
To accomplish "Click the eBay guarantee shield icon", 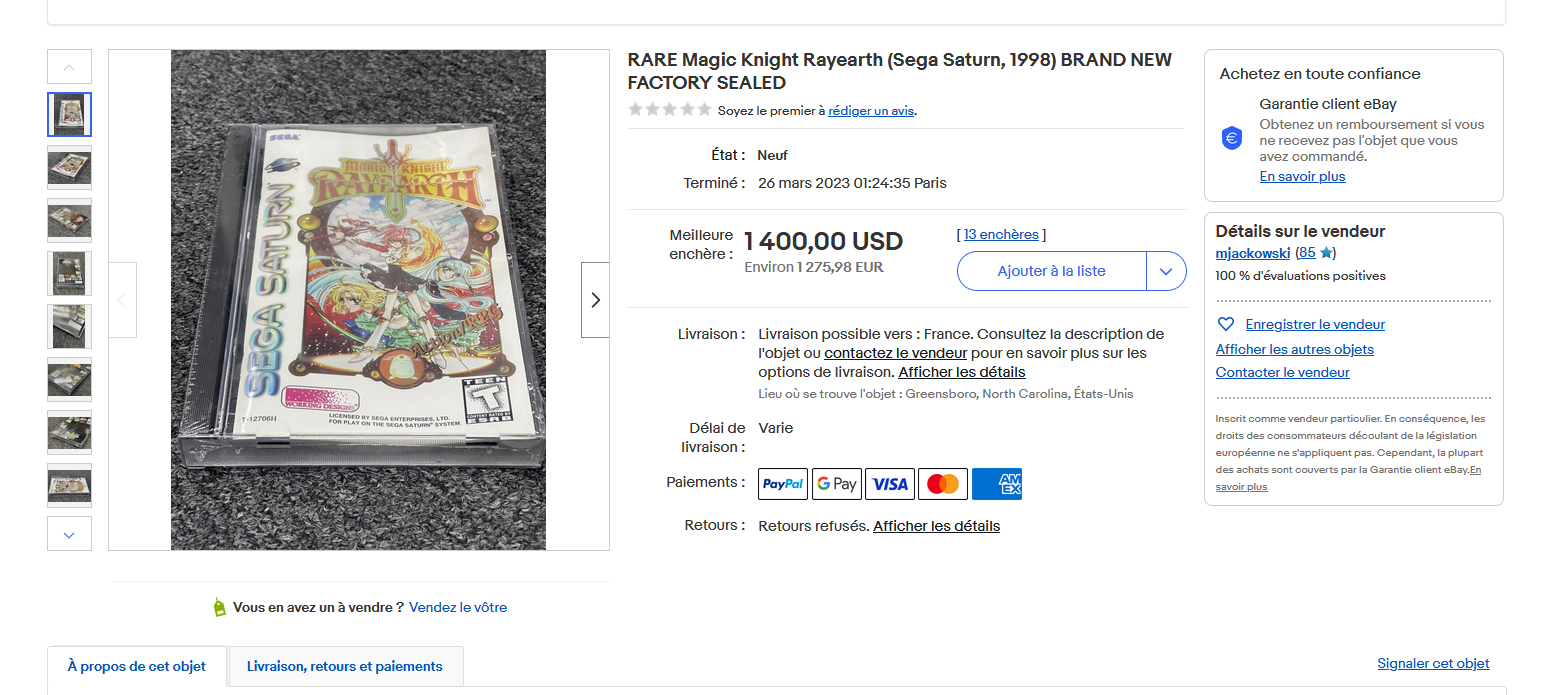I will pos(1232,139).
